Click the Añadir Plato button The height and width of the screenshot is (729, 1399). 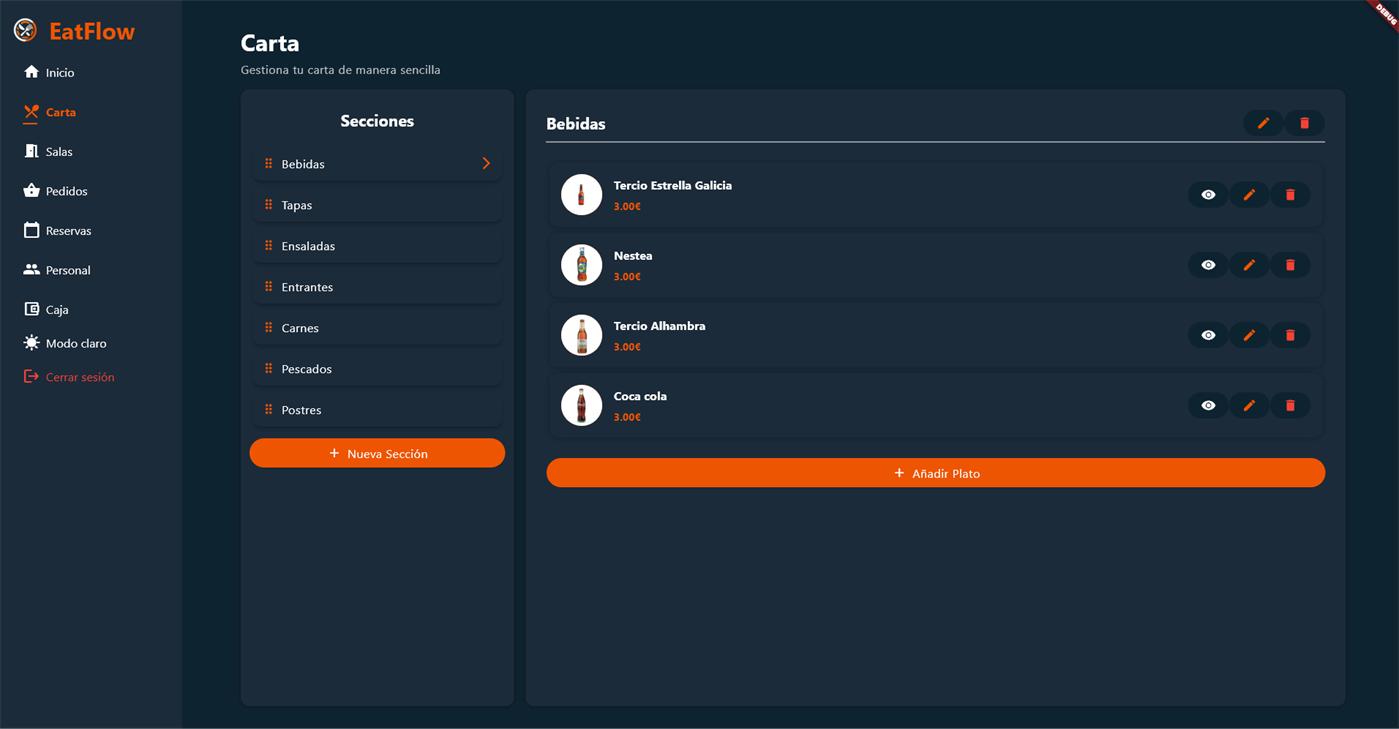click(935, 473)
